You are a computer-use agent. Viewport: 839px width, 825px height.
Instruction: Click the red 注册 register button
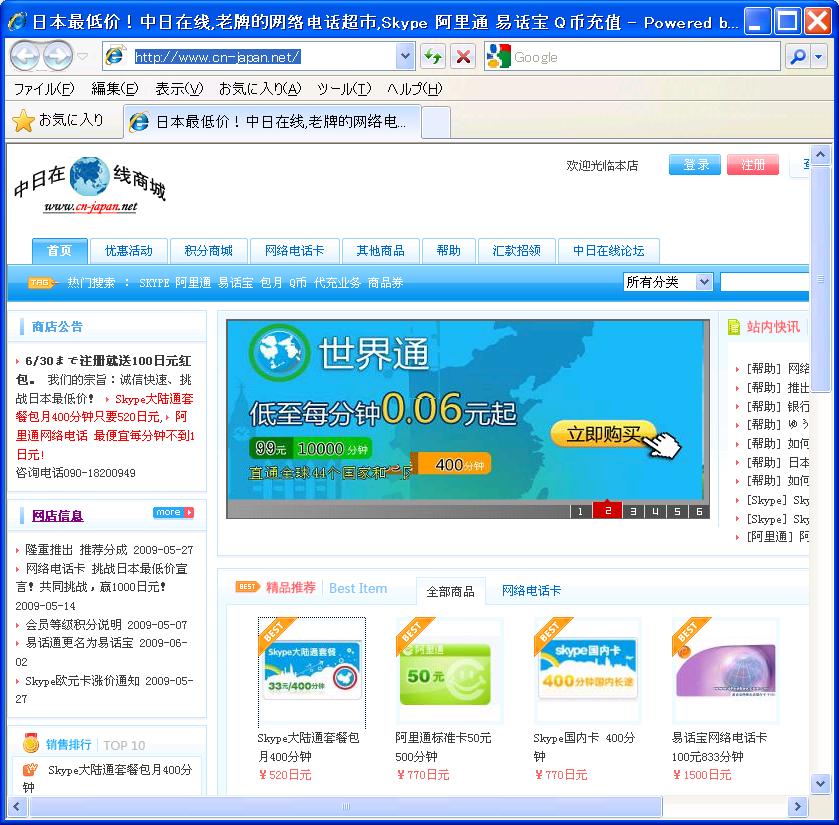coord(753,165)
